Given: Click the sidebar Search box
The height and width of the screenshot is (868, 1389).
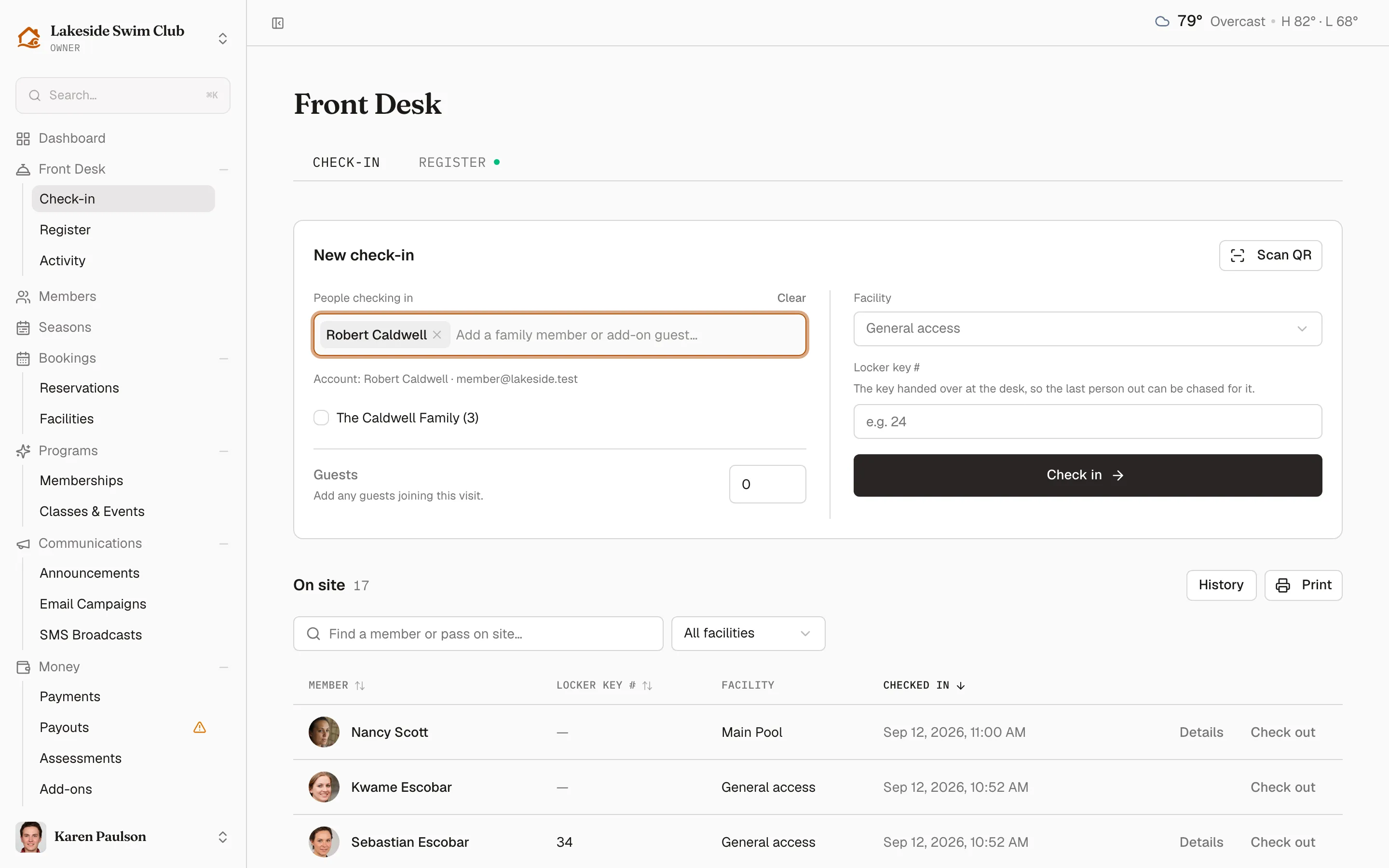Looking at the screenshot, I should pyautogui.click(x=123, y=95).
